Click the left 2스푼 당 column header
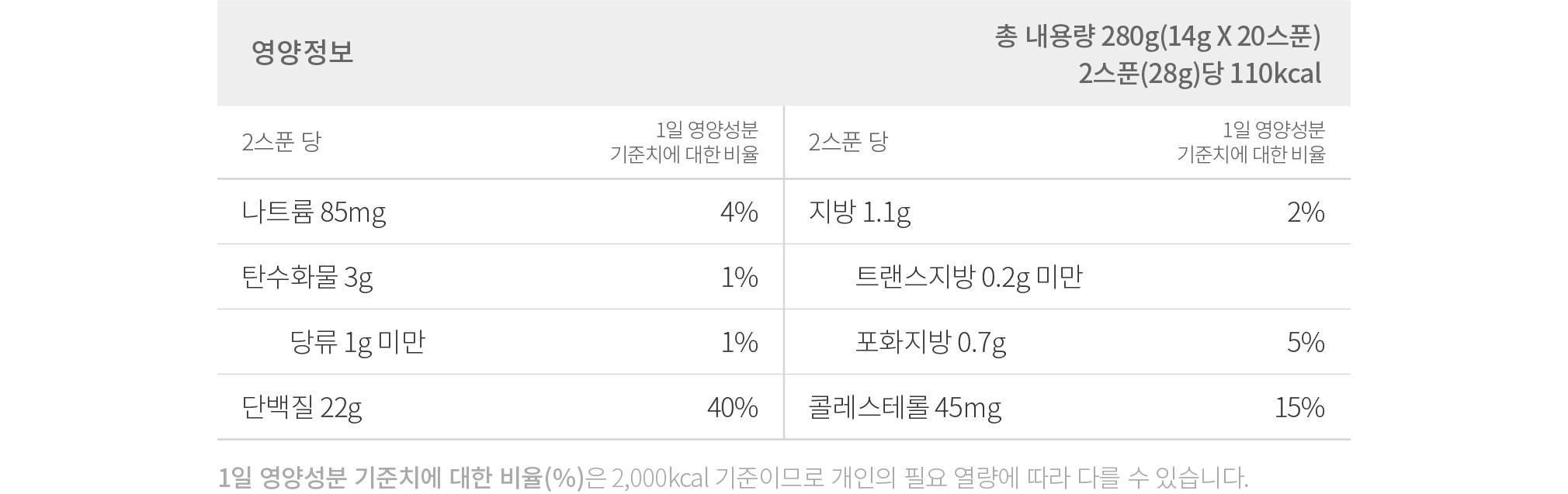The width and height of the screenshot is (1568, 494). 281,142
